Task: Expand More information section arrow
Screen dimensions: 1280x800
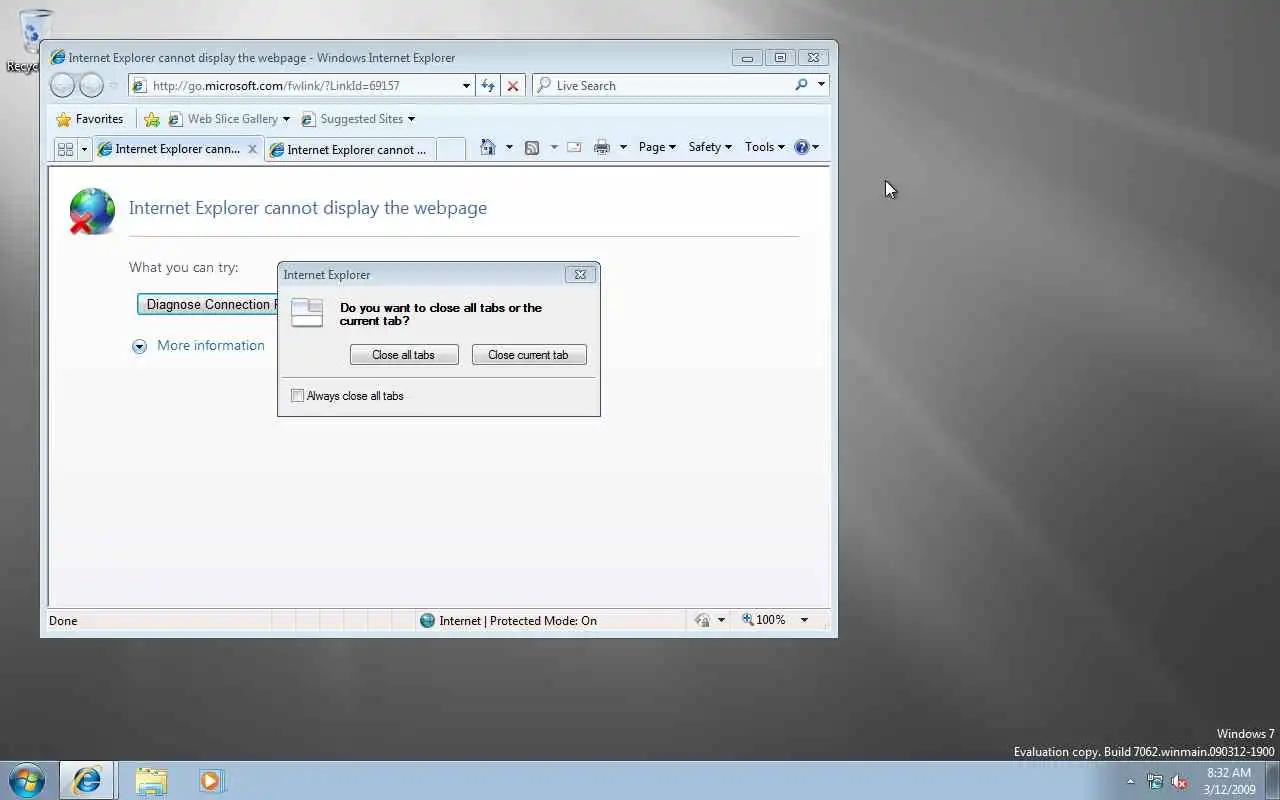Action: tap(139, 346)
